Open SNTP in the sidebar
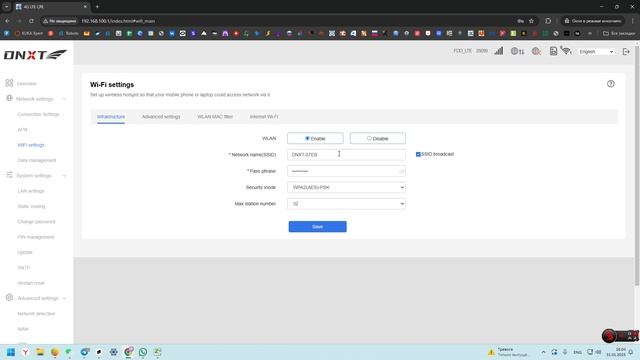 click(24, 268)
